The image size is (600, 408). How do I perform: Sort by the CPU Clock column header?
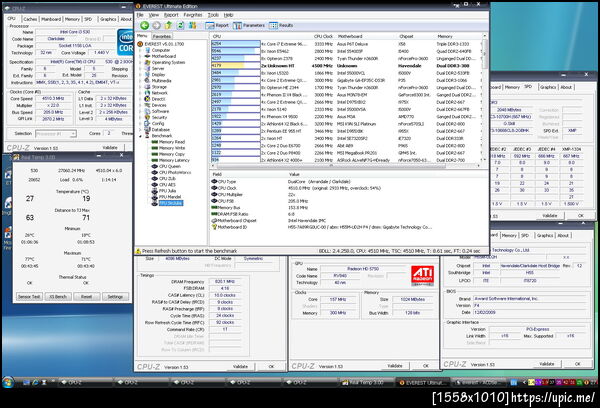(x=323, y=36)
